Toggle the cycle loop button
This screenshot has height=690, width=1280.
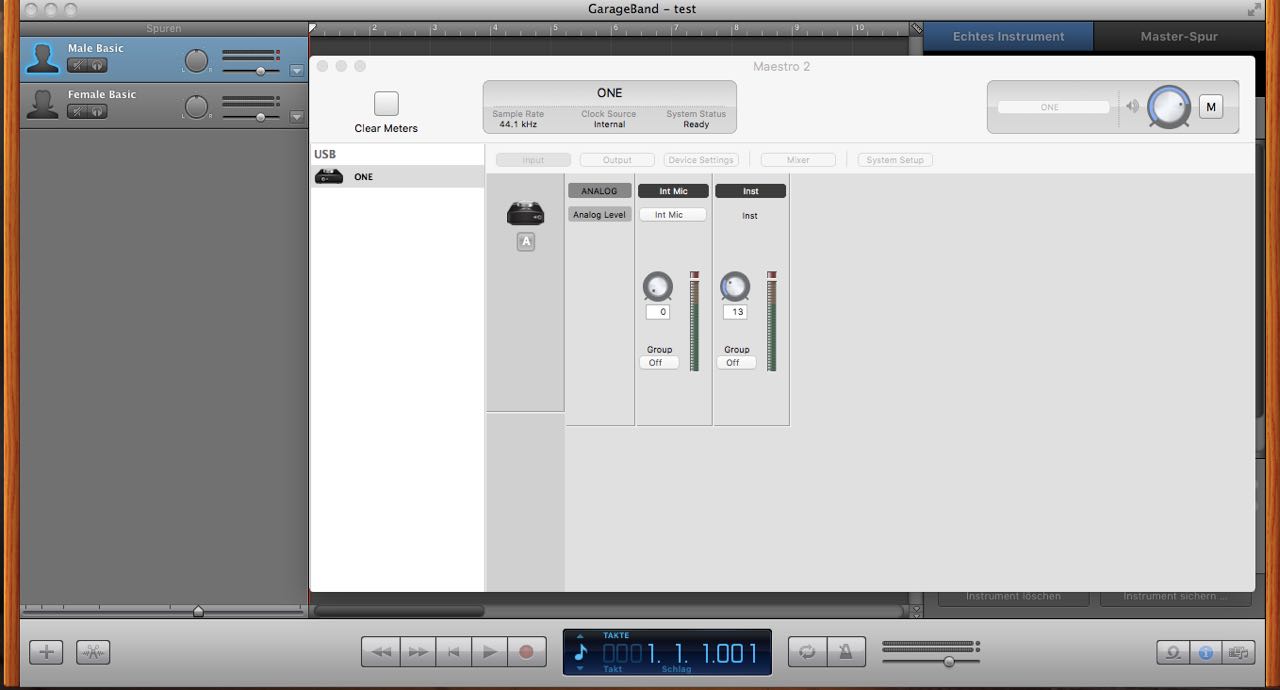tap(807, 652)
